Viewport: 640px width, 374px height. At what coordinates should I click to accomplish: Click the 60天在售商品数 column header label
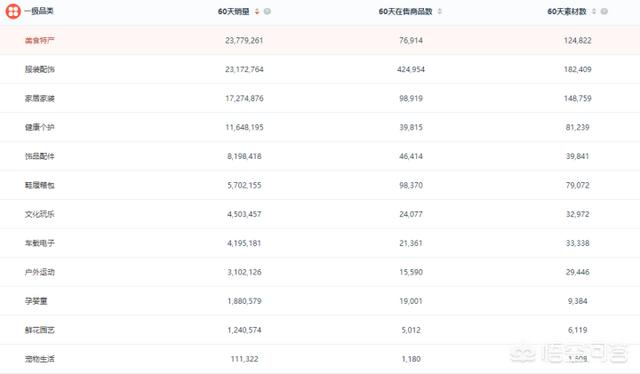[405, 11]
